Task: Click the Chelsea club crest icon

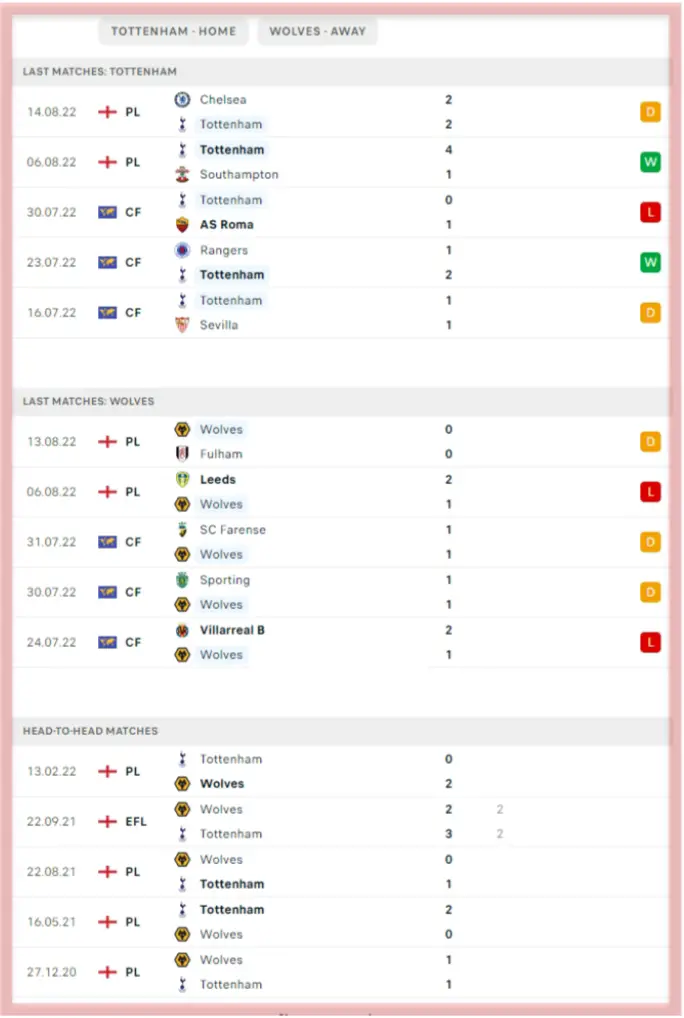Action: pos(182,99)
